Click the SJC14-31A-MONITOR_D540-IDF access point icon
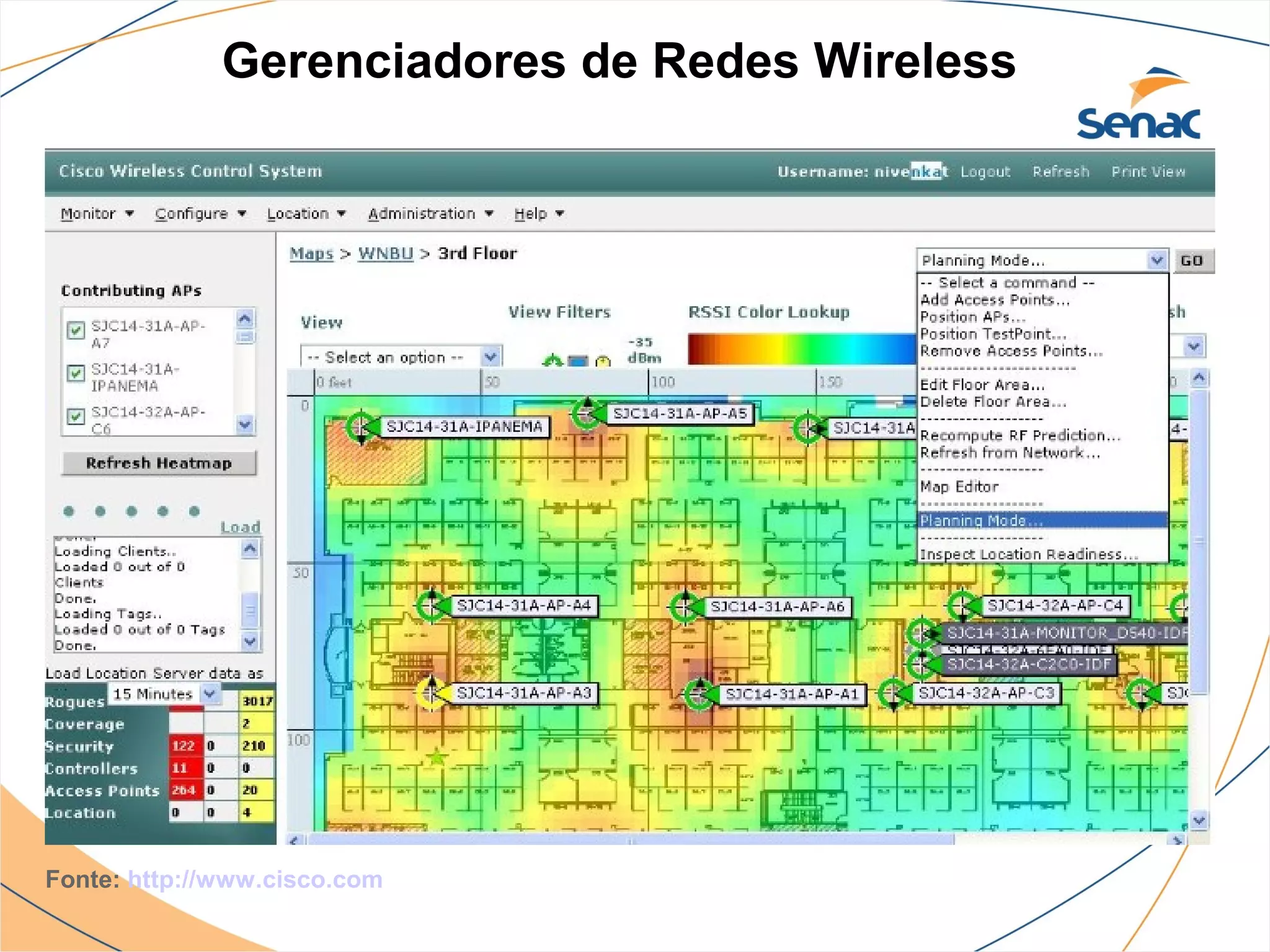 922,633
